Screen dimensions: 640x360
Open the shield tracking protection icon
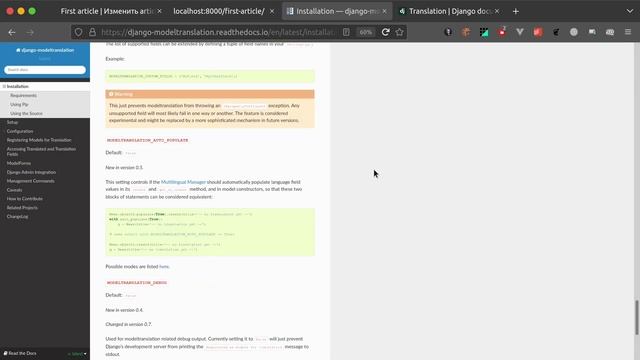(x=78, y=32)
